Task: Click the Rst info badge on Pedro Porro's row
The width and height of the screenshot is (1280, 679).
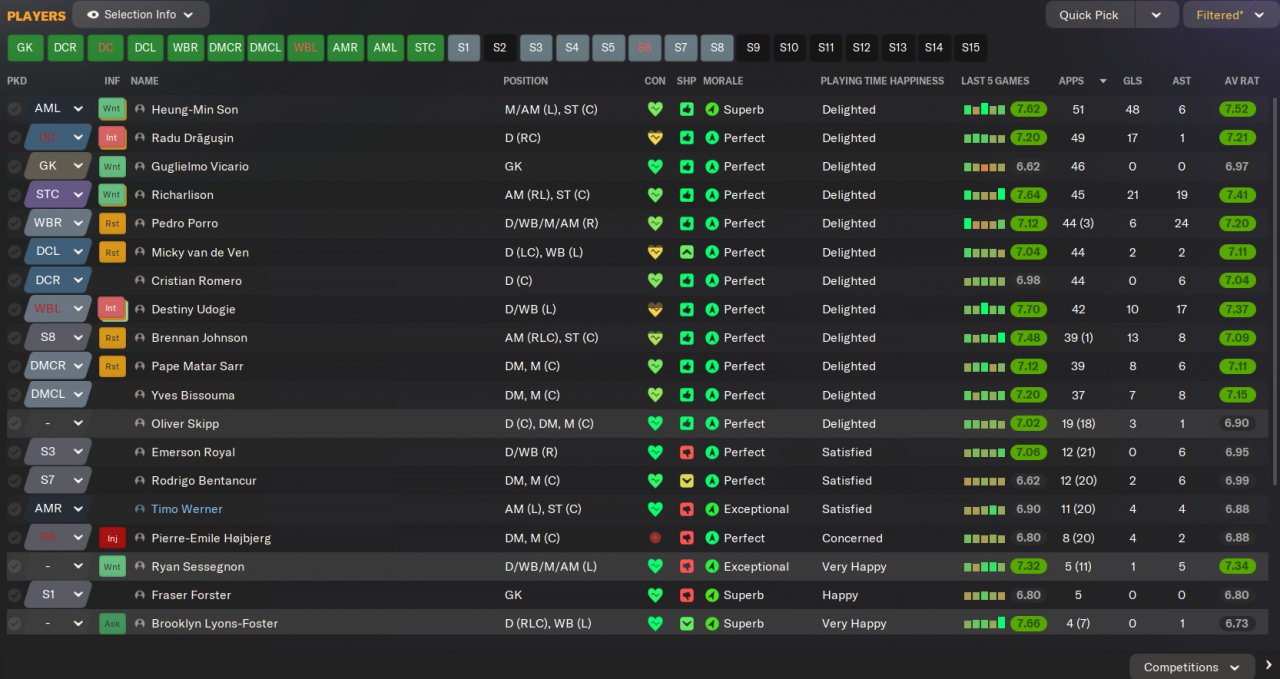Action: point(112,223)
